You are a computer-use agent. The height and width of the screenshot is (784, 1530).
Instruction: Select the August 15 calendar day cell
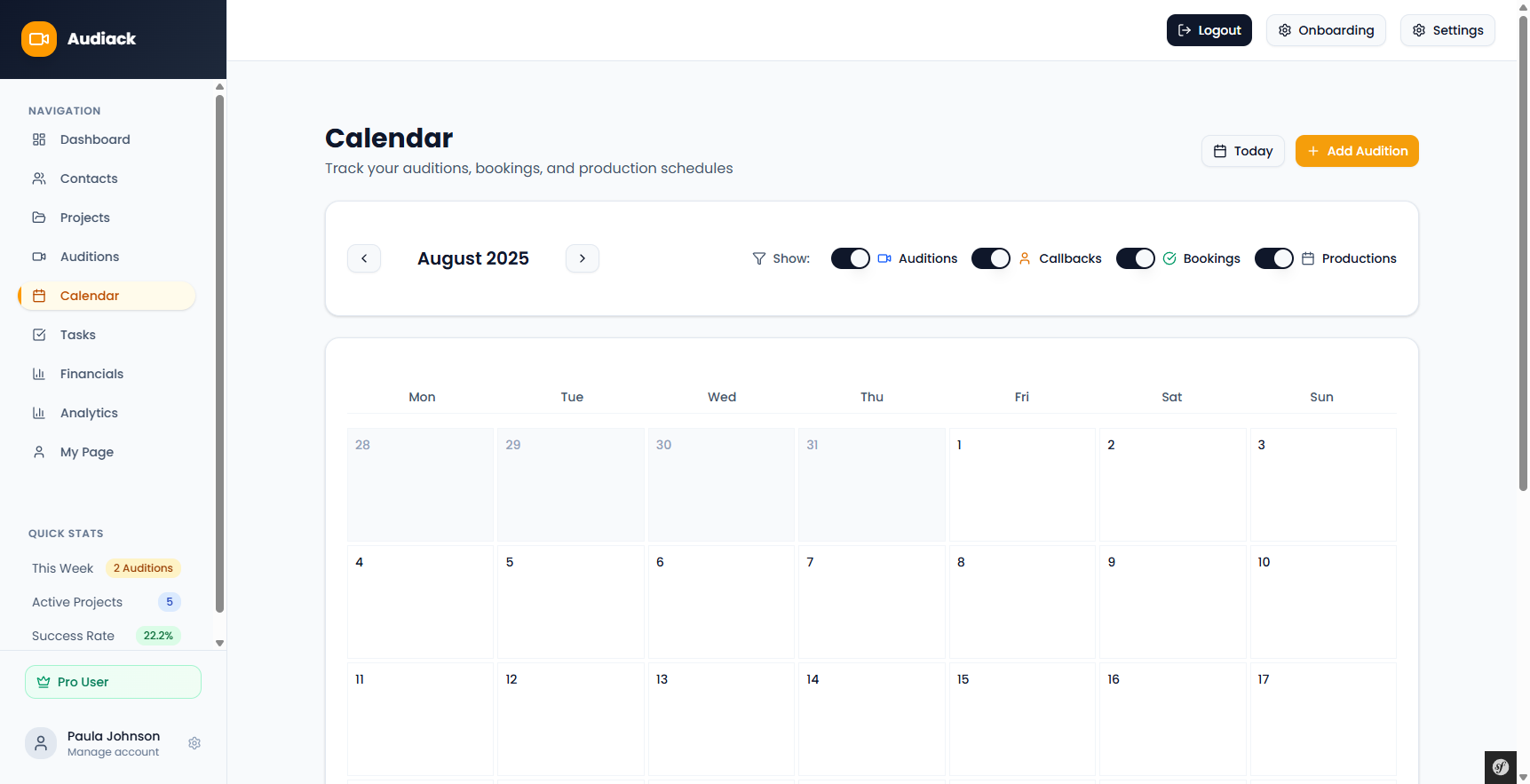[1021, 718]
